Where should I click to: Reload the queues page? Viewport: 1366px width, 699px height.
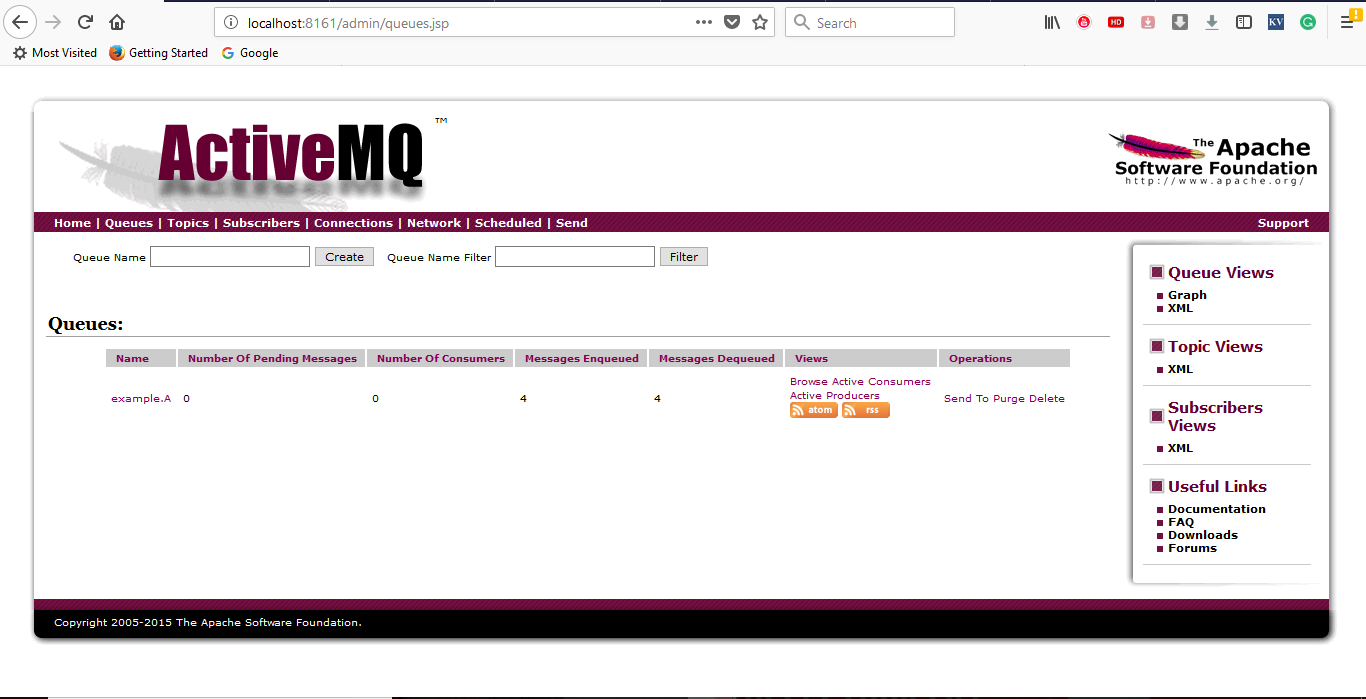pos(86,22)
